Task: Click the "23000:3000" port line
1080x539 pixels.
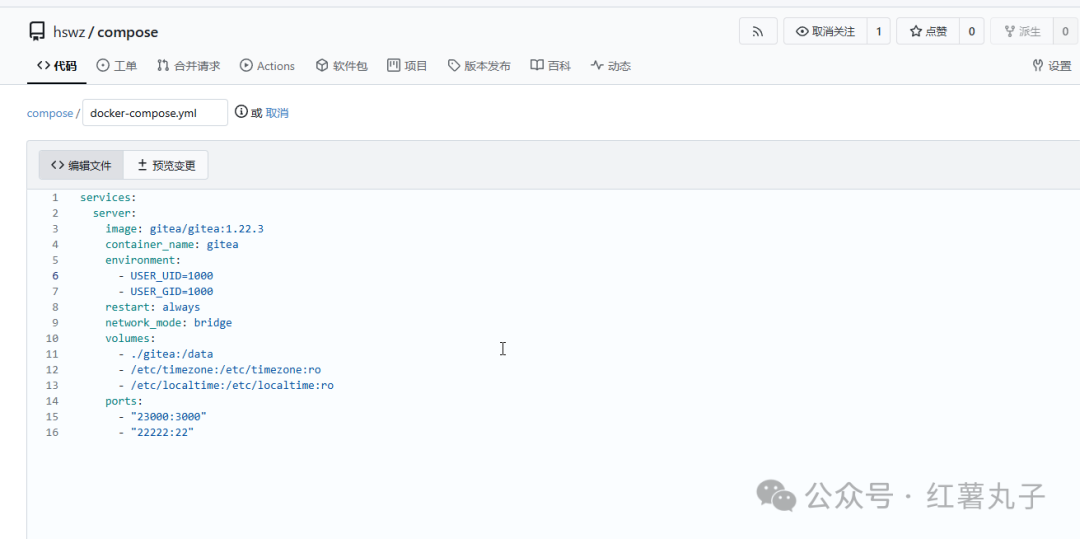Action: tap(163, 416)
